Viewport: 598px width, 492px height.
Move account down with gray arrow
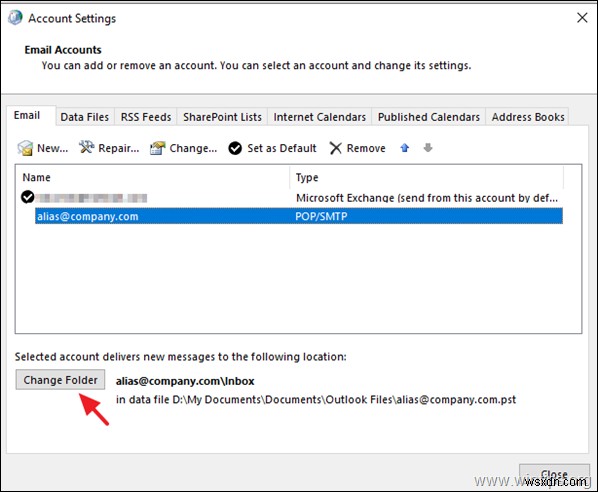pos(428,148)
